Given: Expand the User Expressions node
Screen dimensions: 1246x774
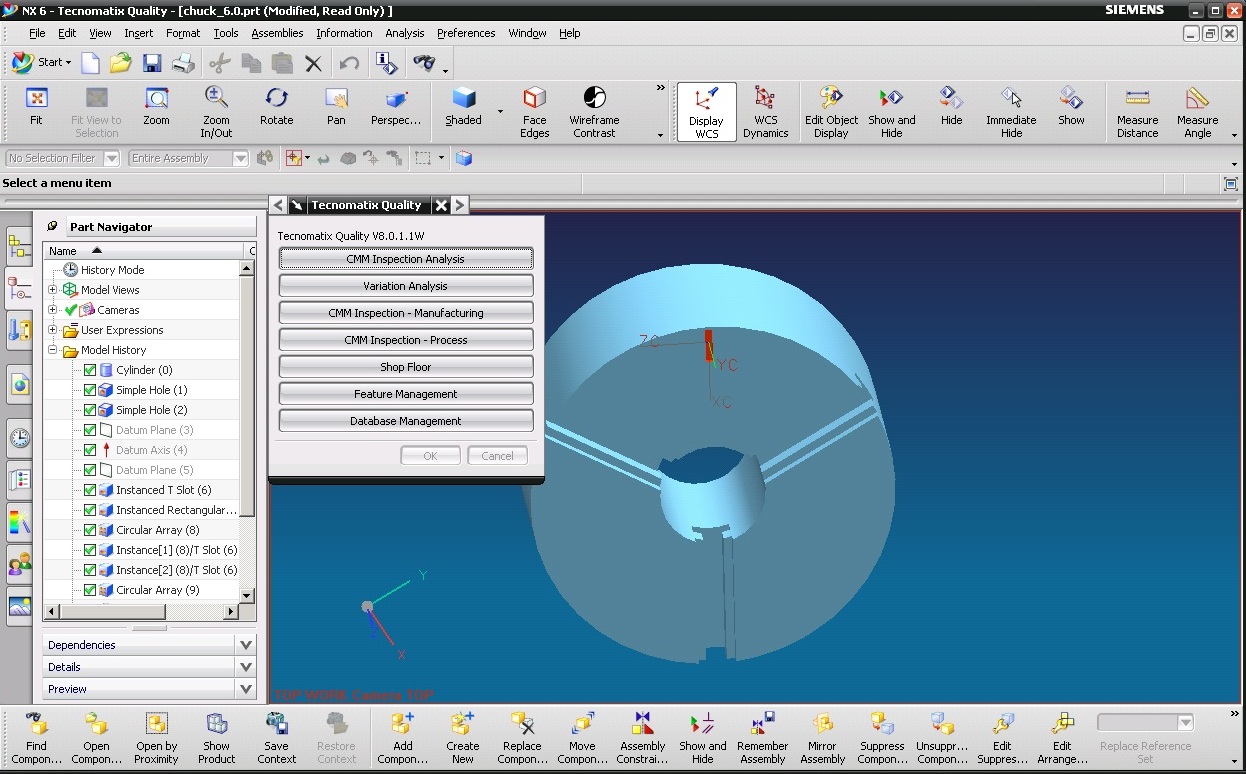Looking at the screenshot, I should pyautogui.click(x=53, y=330).
